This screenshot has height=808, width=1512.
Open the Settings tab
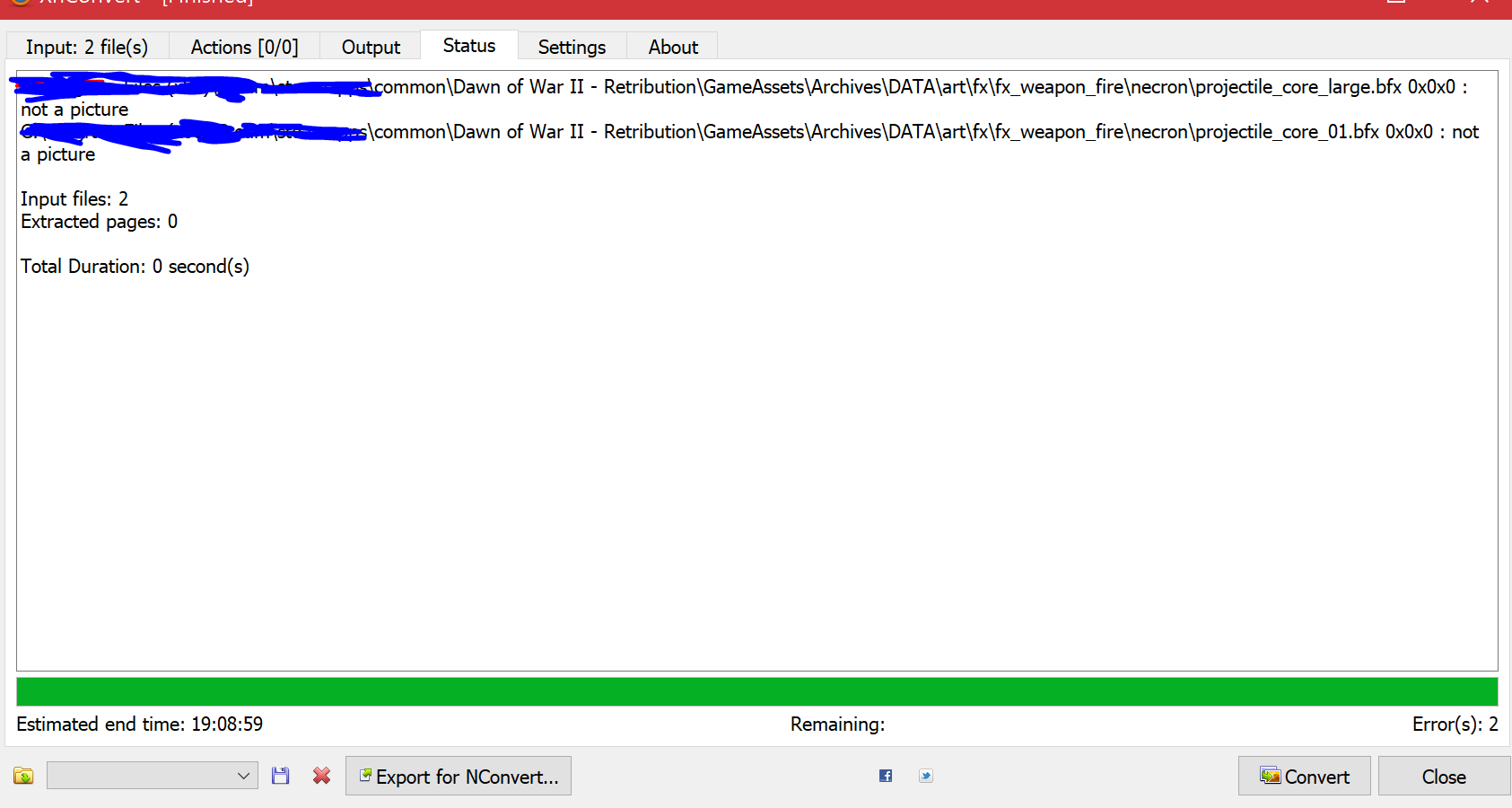click(x=572, y=47)
